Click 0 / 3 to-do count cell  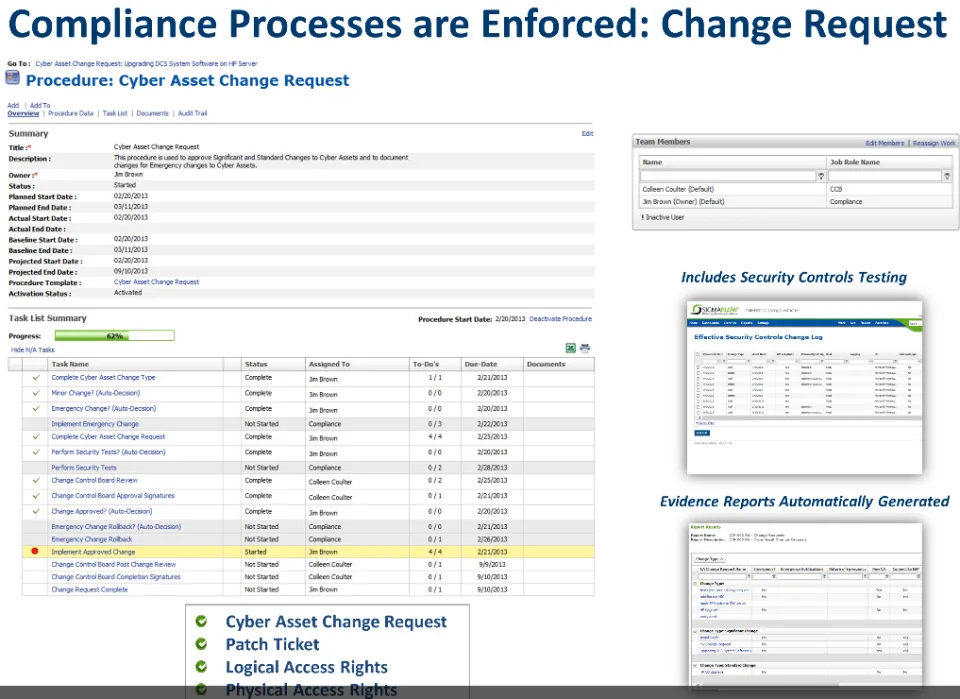pos(435,424)
